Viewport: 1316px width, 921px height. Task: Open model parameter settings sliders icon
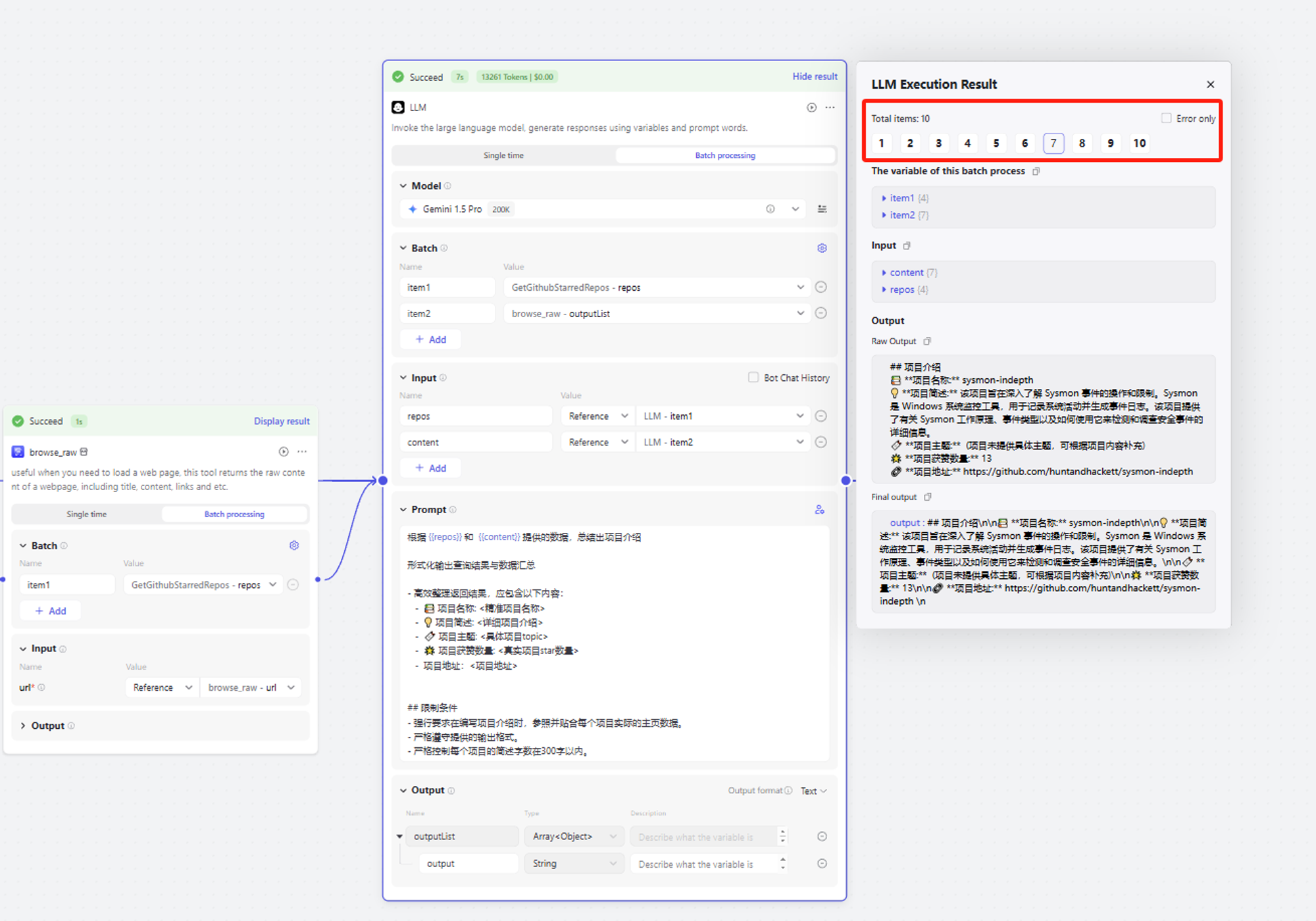(x=822, y=209)
